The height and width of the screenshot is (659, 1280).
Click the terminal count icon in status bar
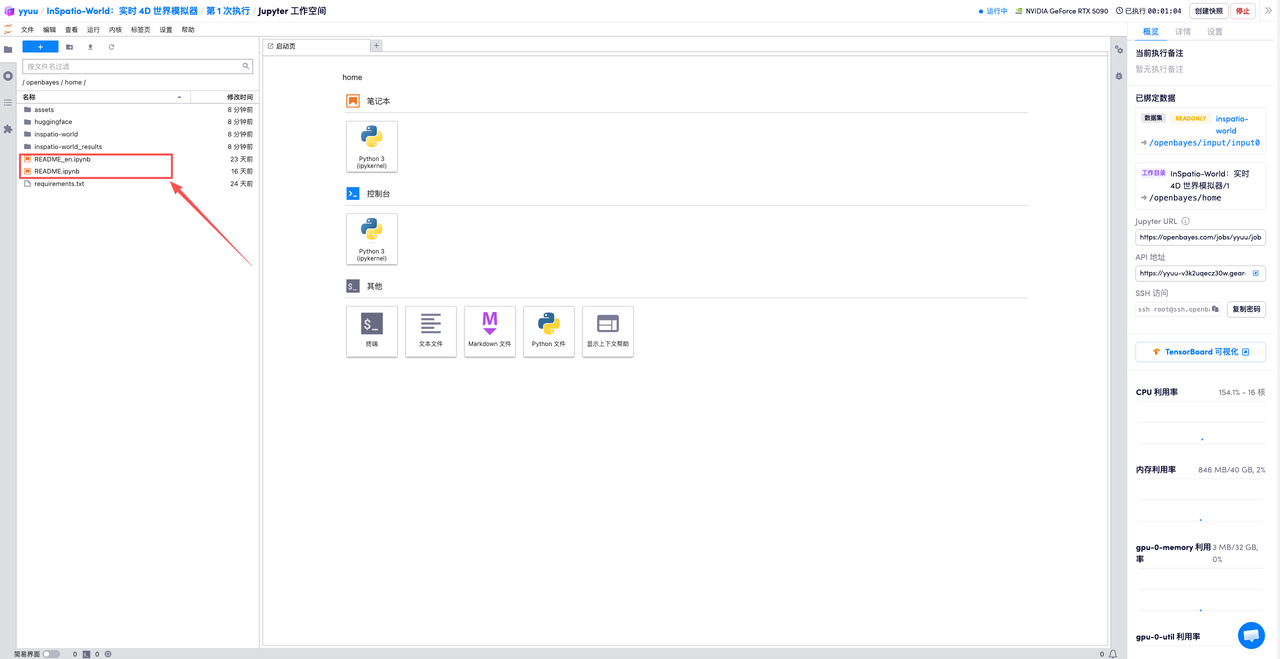tap(86, 654)
